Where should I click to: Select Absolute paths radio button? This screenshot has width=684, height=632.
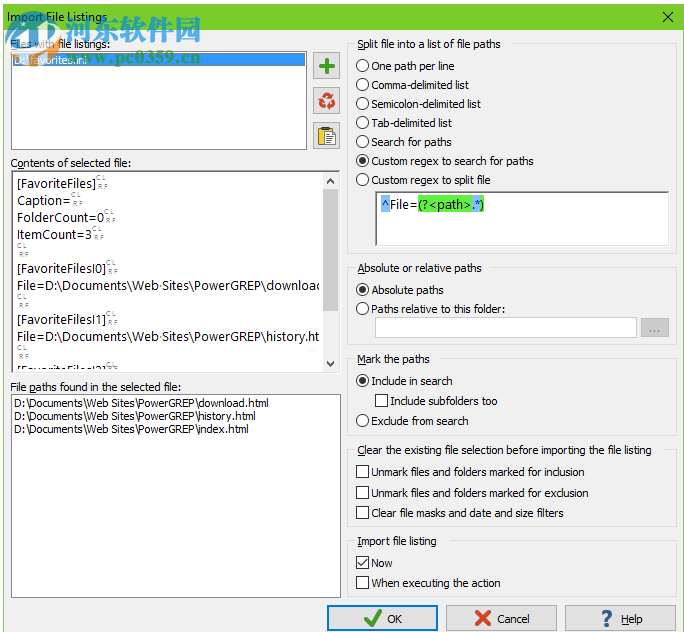[400, 290]
